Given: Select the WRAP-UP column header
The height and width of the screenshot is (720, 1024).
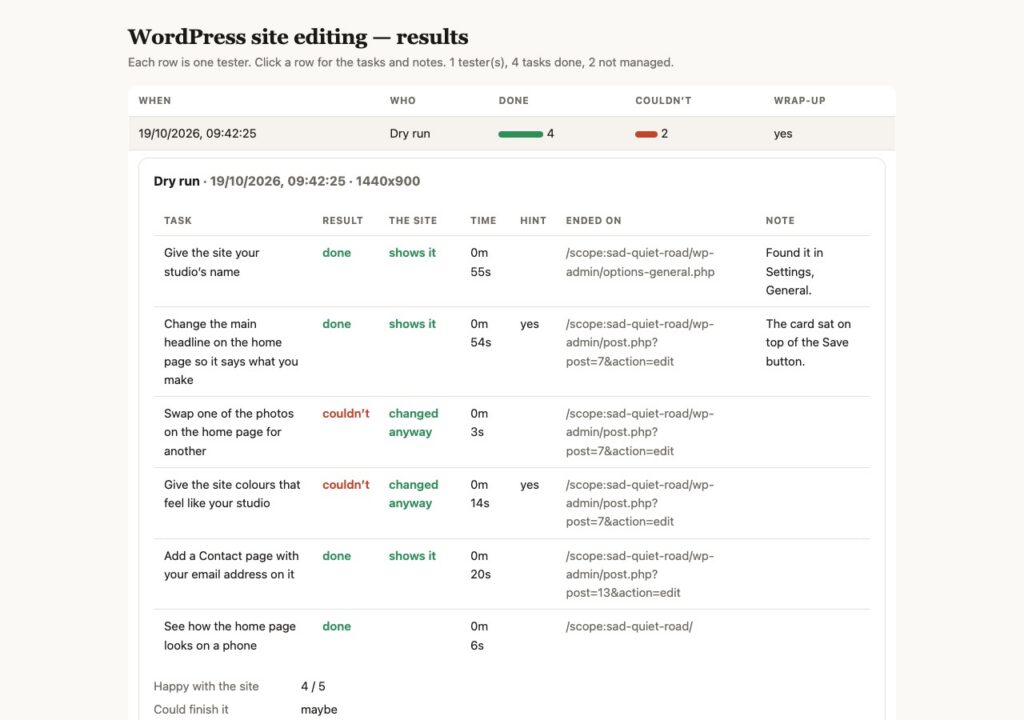Looking at the screenshot, I should [x=799, y=101].
